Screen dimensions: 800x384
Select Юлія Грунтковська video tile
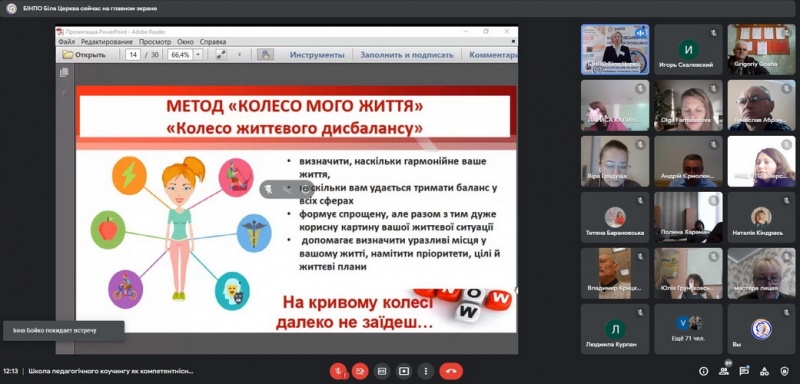[x=688, y=274]
